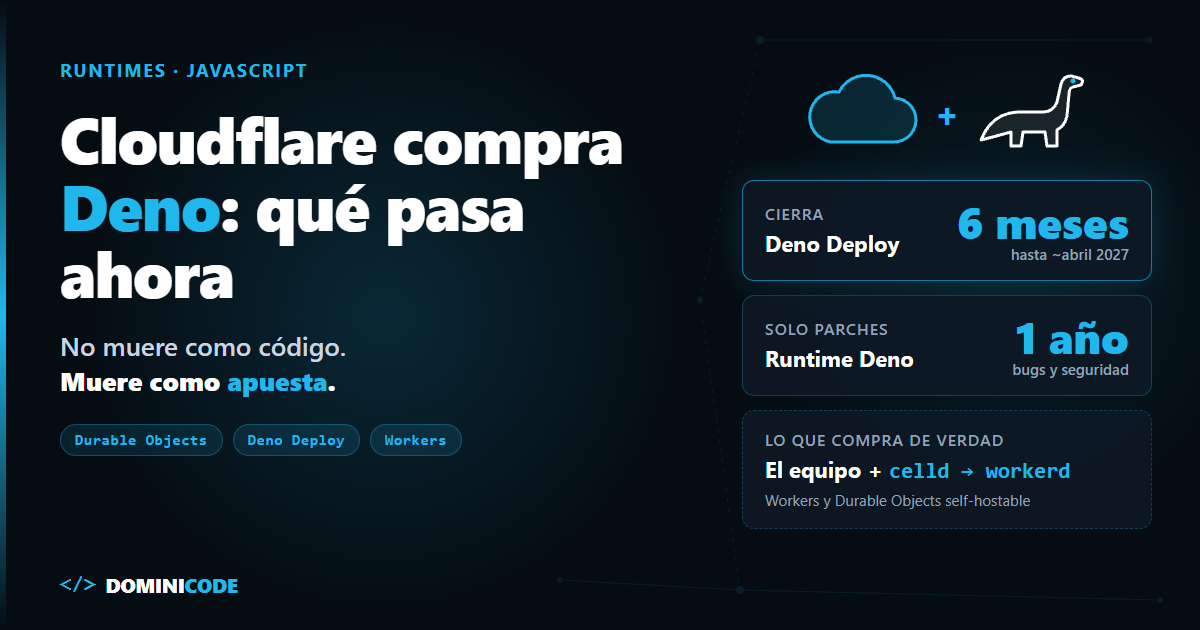Click the '6 meses' figure
This screenshot has height=630, width=1200.
click(x=1043, y=224)
